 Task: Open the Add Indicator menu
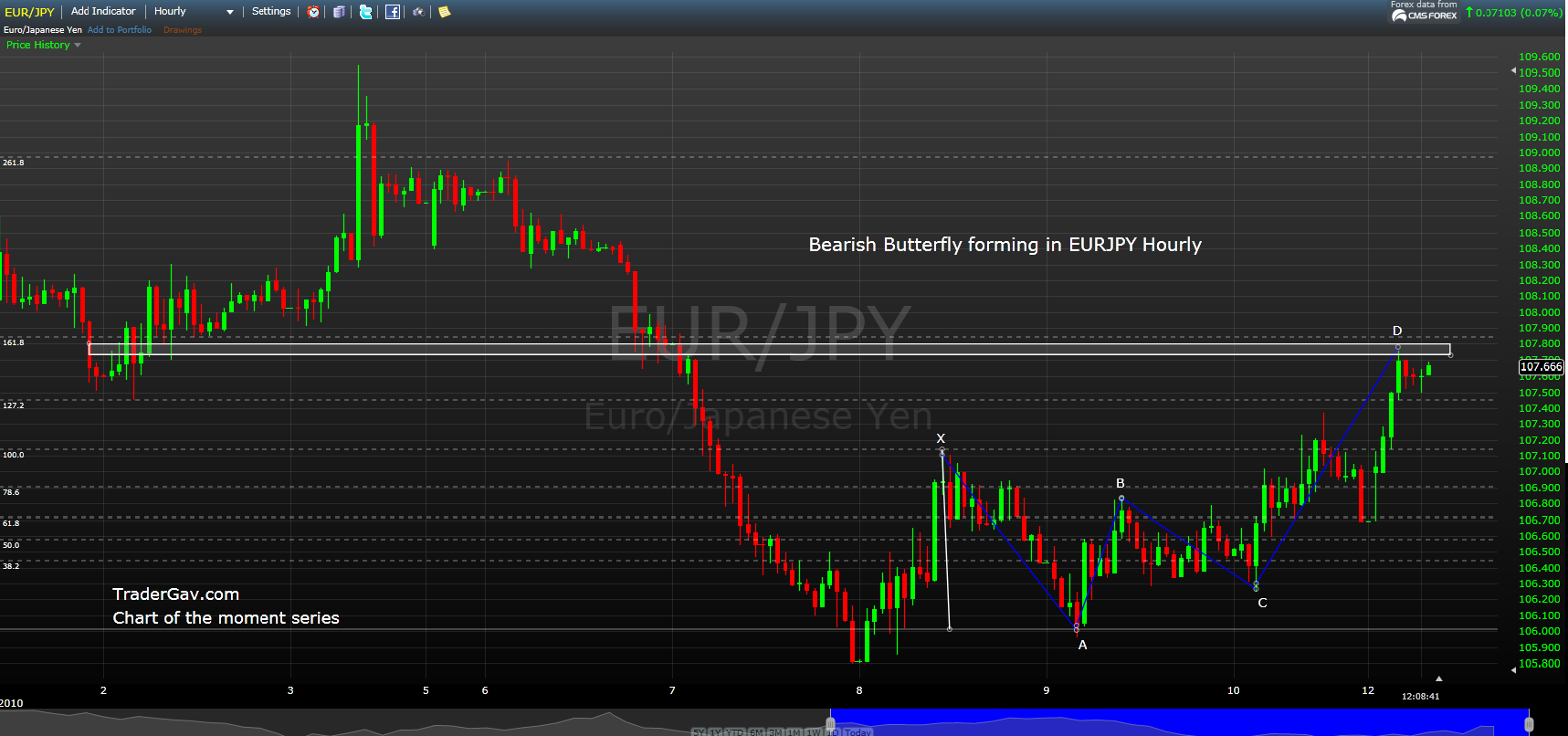[103, 11]
